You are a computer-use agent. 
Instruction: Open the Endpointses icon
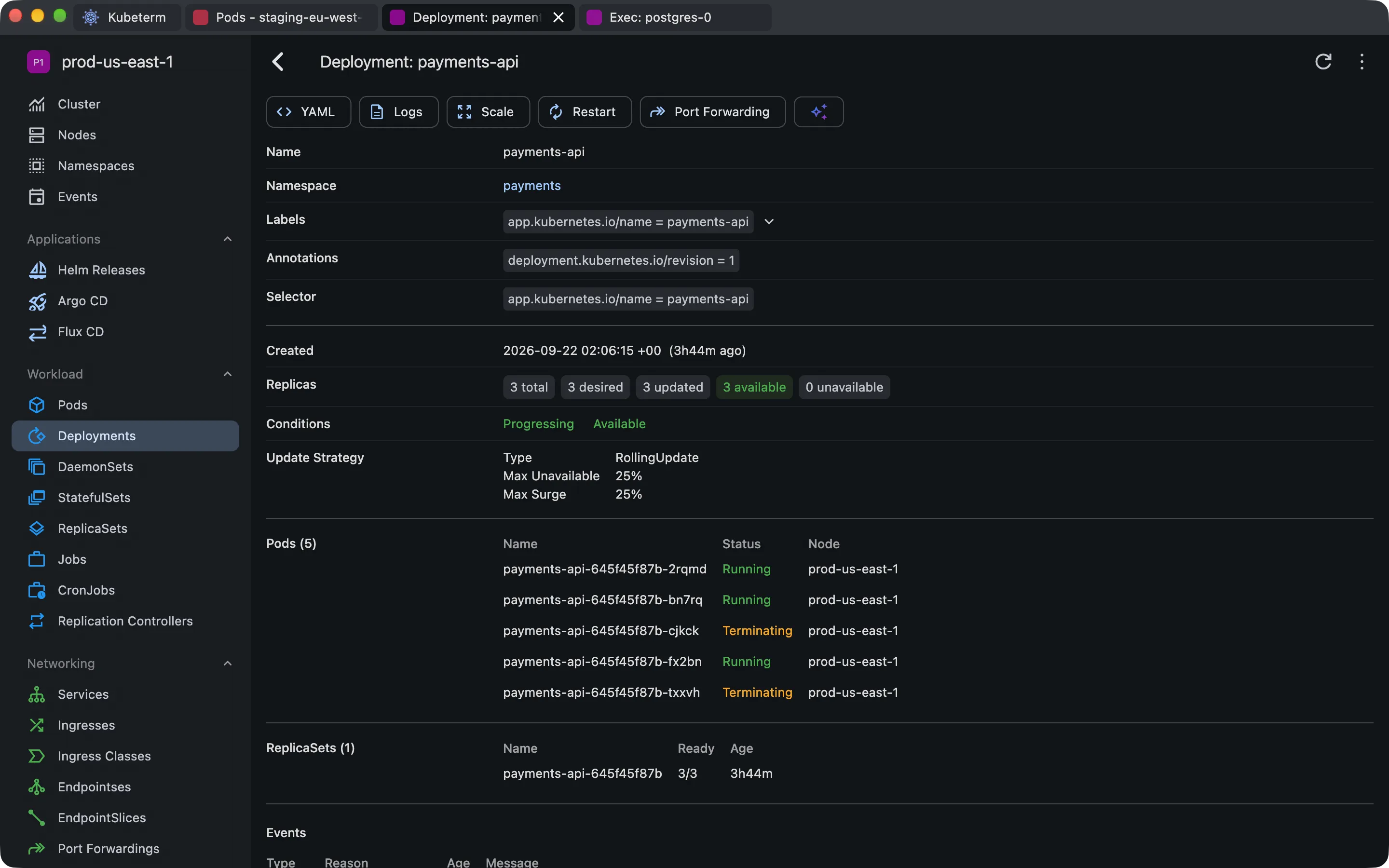click(37, 787)
